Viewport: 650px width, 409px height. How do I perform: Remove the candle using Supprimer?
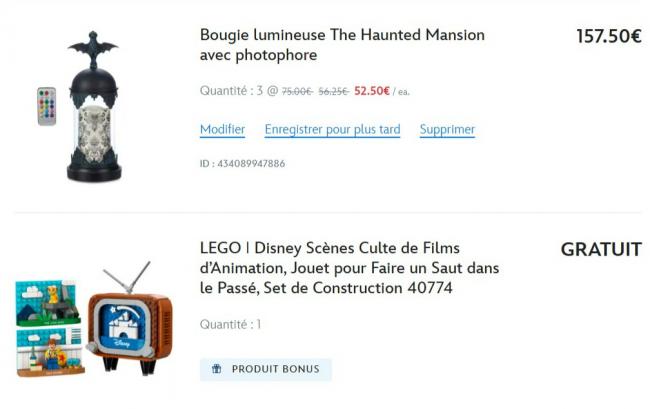(x=447, y=130)
